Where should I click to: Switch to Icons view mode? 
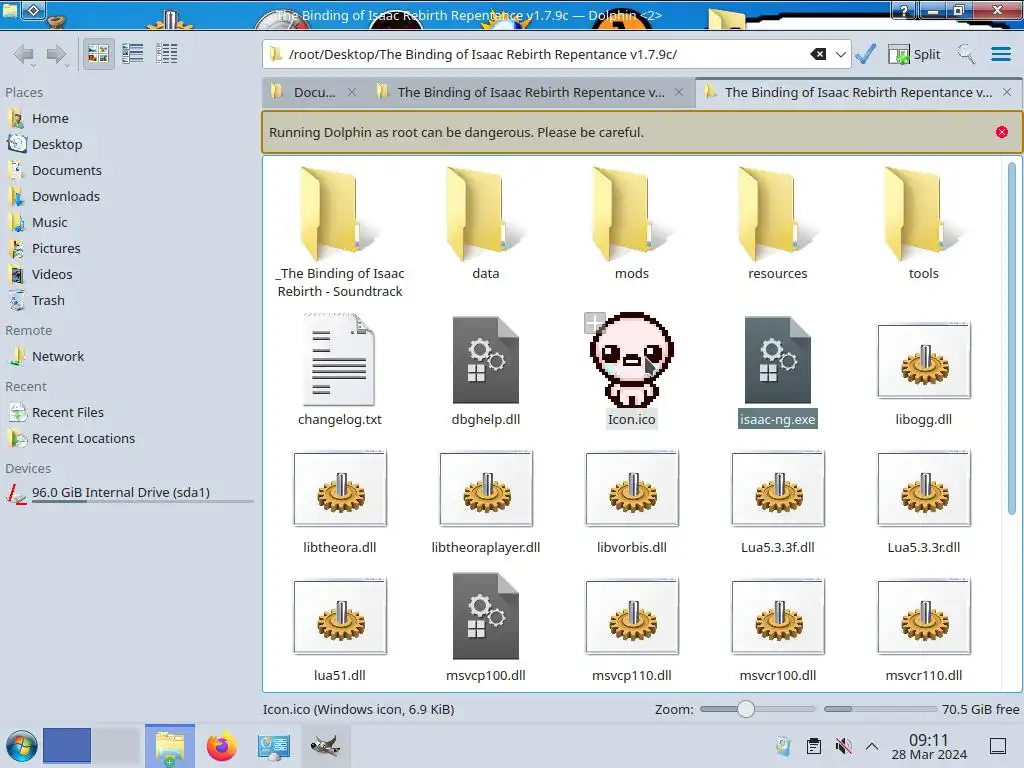pyautogui.click(x=98, y=54)
